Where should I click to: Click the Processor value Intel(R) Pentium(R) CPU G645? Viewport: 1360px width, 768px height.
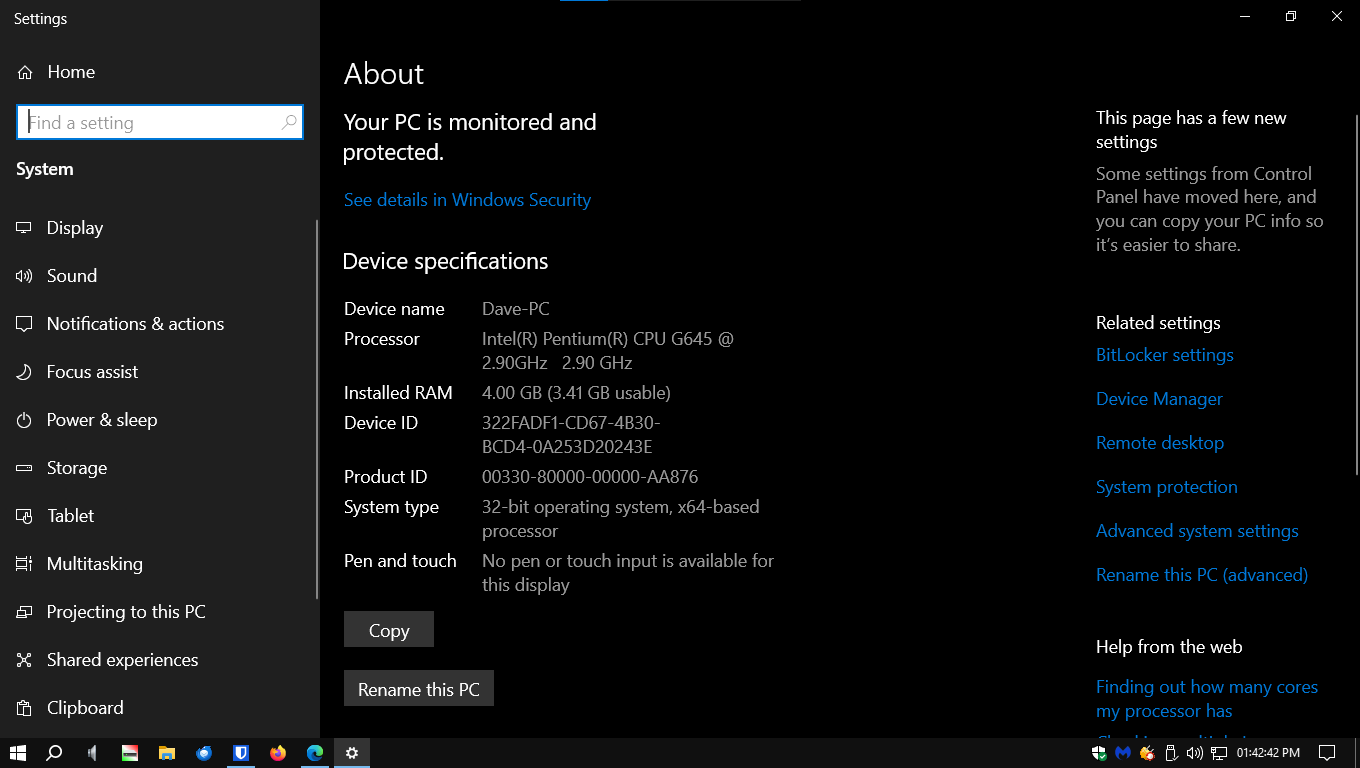tap(608, 351)
